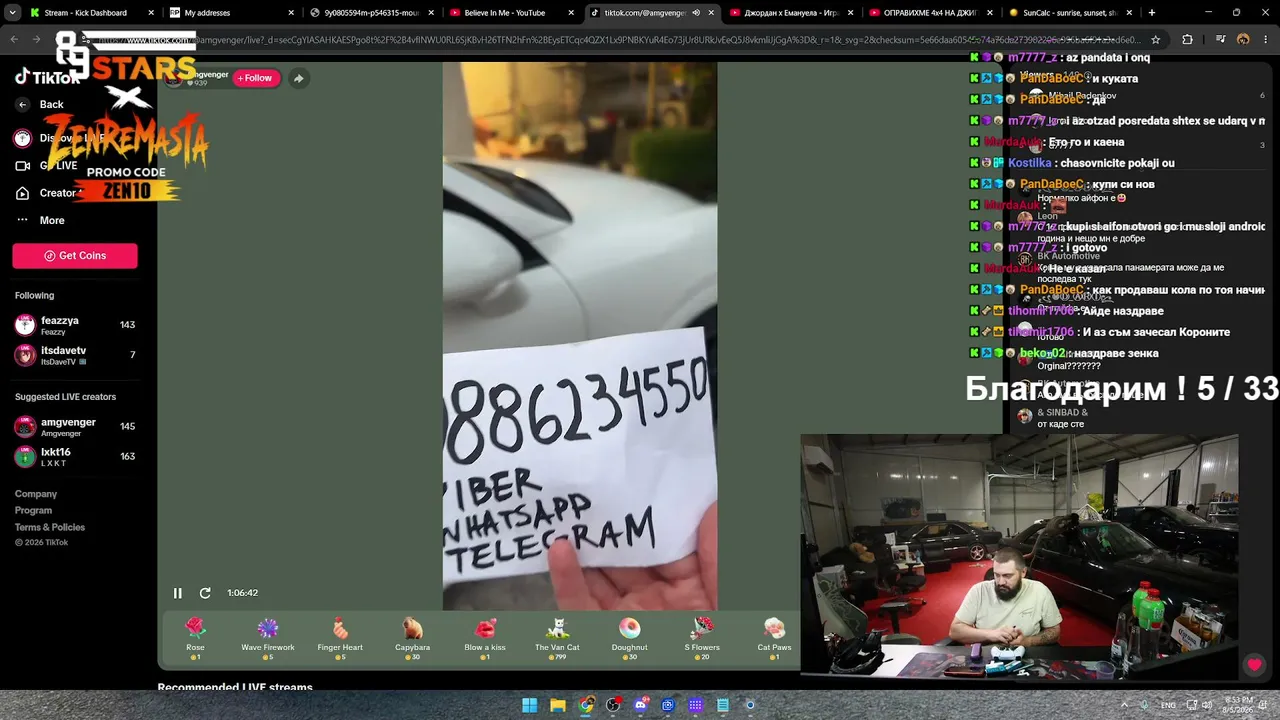Open itsdavetv's live from the Following list

coord(75,355)
